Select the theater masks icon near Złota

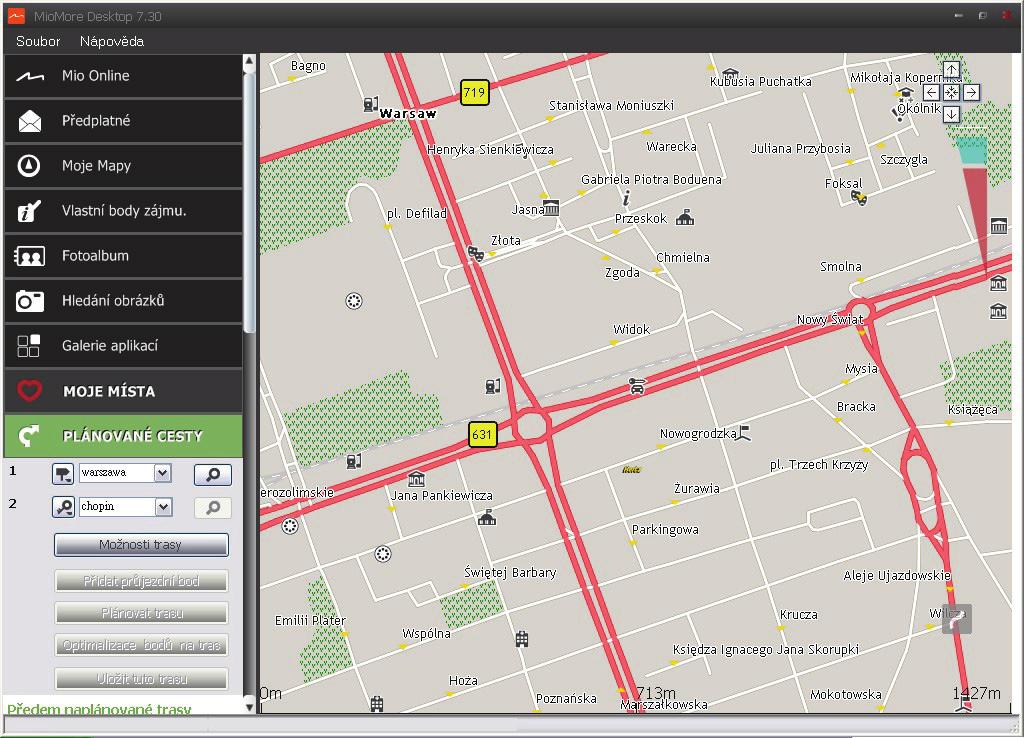pos(476,253)
